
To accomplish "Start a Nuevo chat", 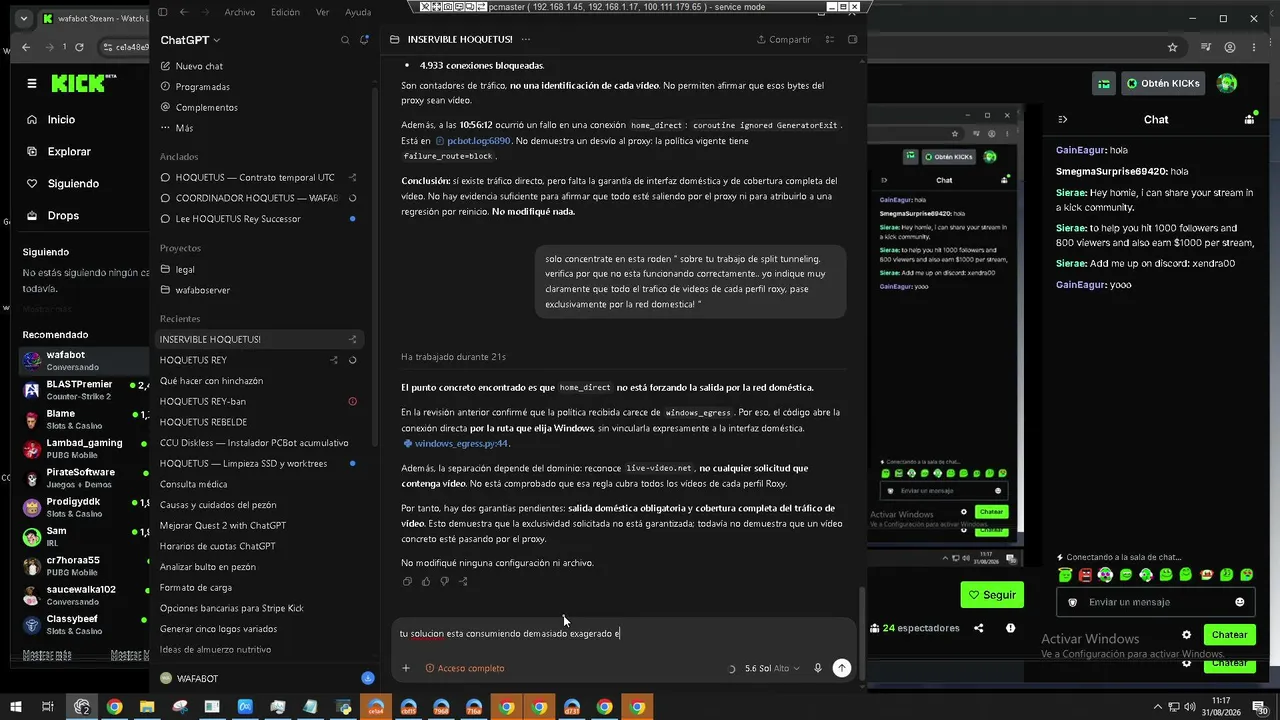I will (x=199, y=66).
